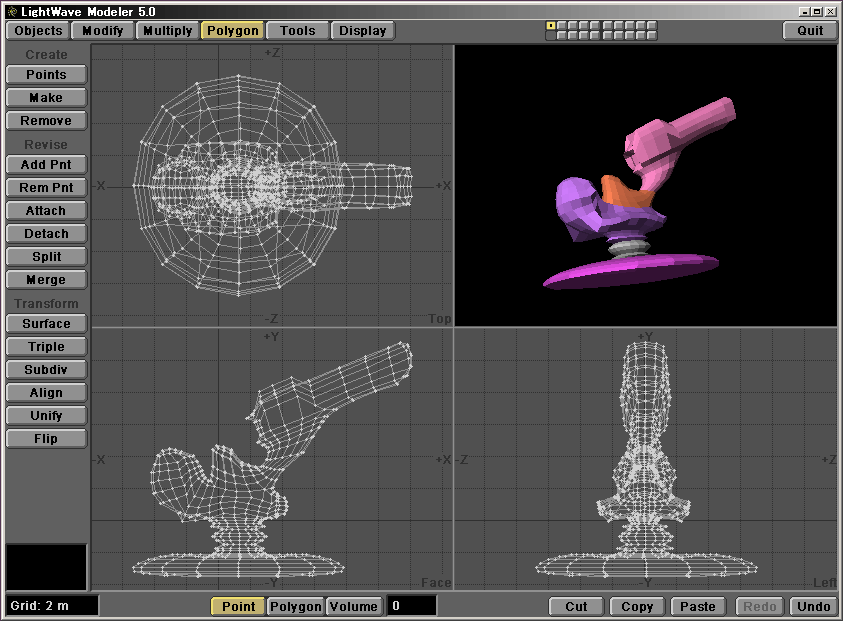Click the selection count field

(x=412, y=606)
